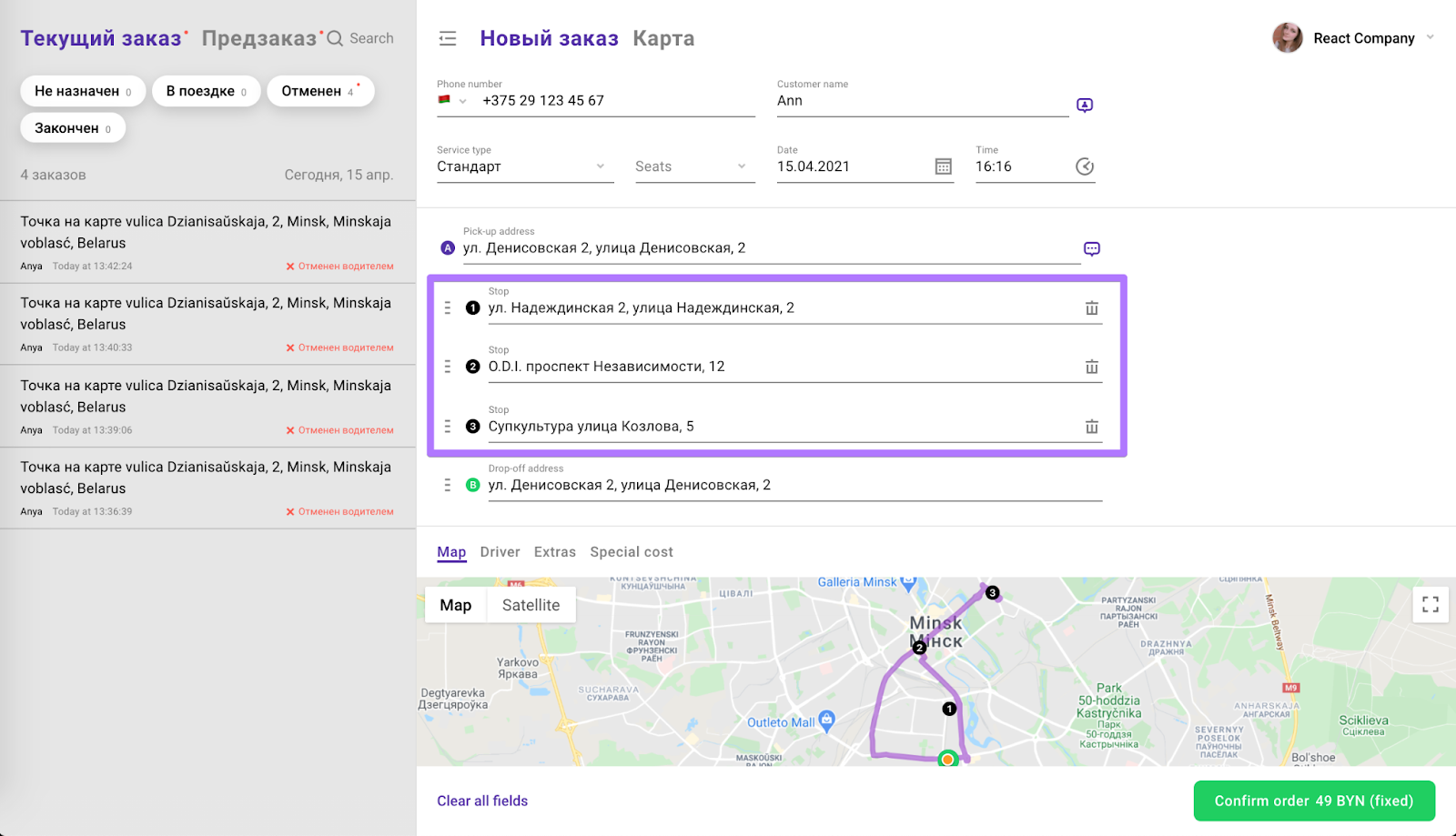The image size is (1456, 836).
Task: Toggle the map fullscreen button
Action: (1430, 605)
